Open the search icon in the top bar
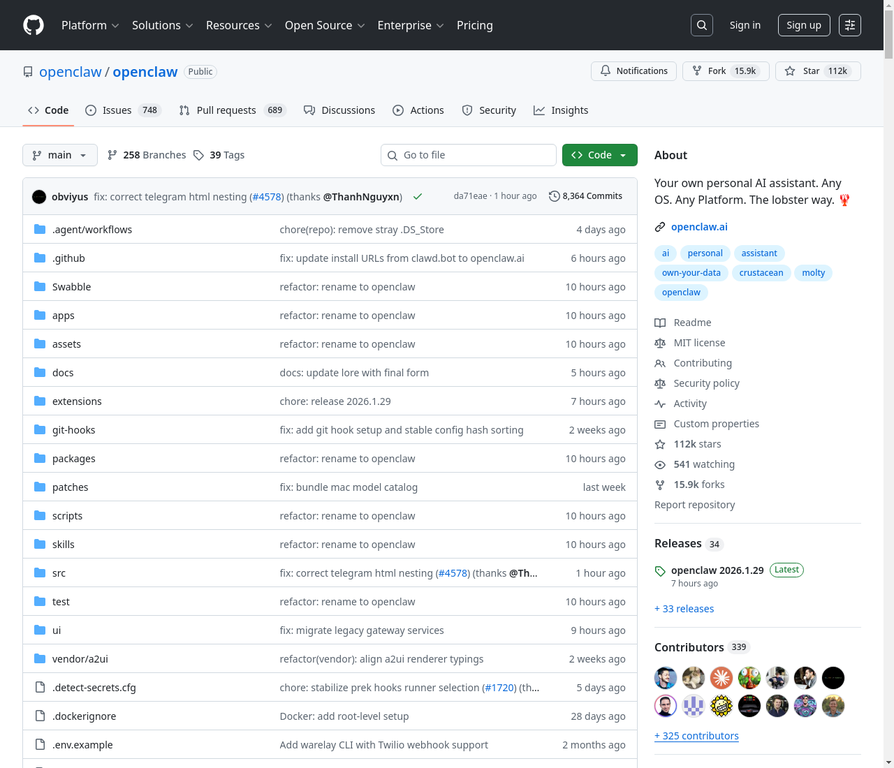Image resolution: width=894 pixels, height=768 pixels. point(701,25)
